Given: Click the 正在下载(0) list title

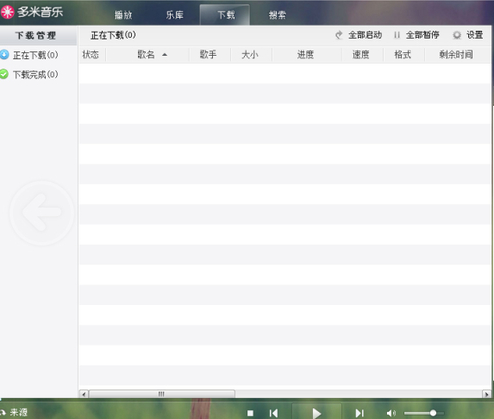Looking at the screenshot, I should click(113, 35).
